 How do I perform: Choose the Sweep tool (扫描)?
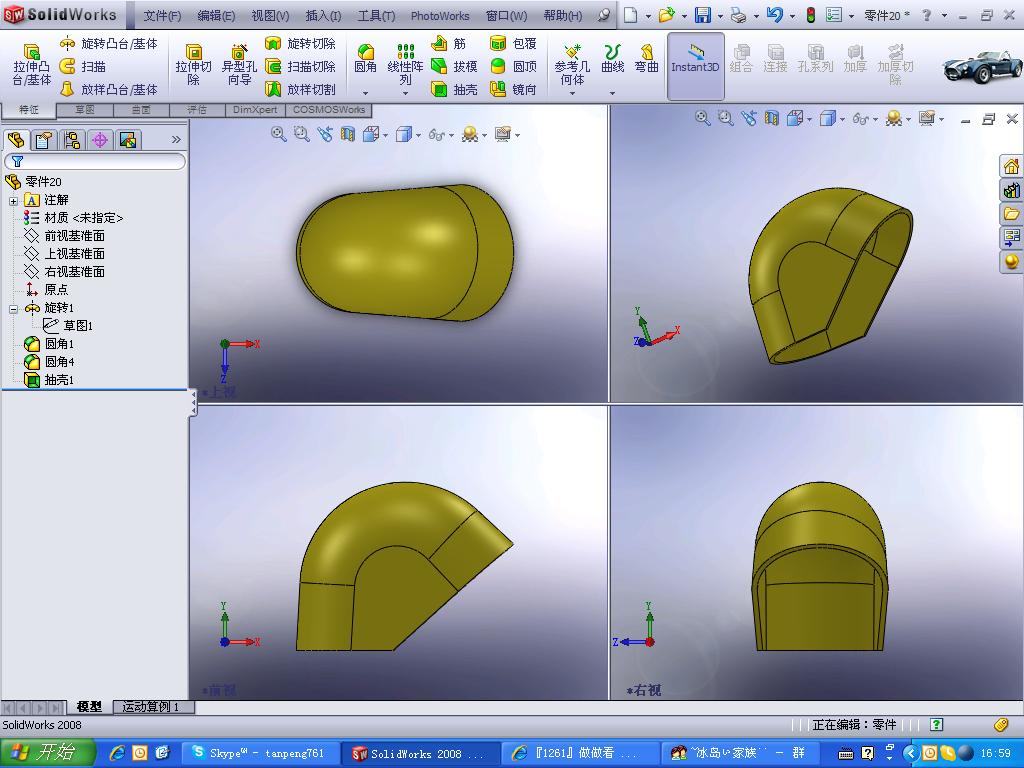(83, 66)
